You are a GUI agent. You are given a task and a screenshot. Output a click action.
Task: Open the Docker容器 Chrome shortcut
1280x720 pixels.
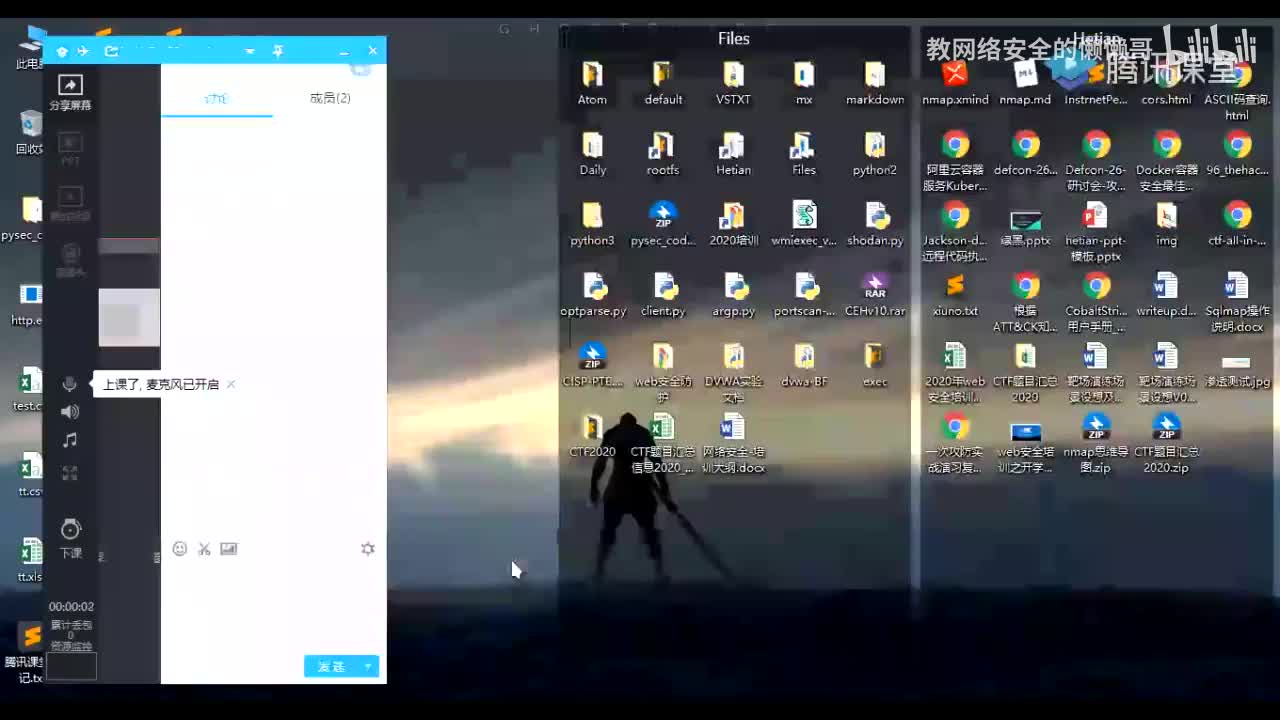1166,162
